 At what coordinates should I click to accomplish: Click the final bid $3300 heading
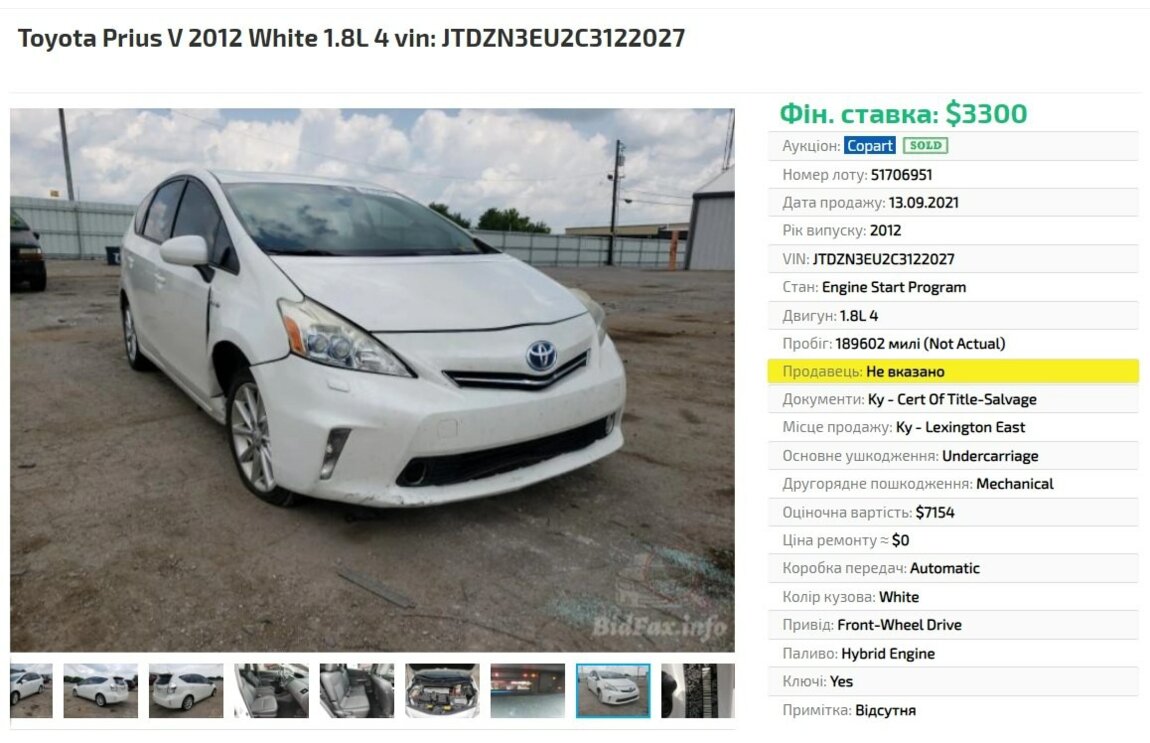pos(903,114)
